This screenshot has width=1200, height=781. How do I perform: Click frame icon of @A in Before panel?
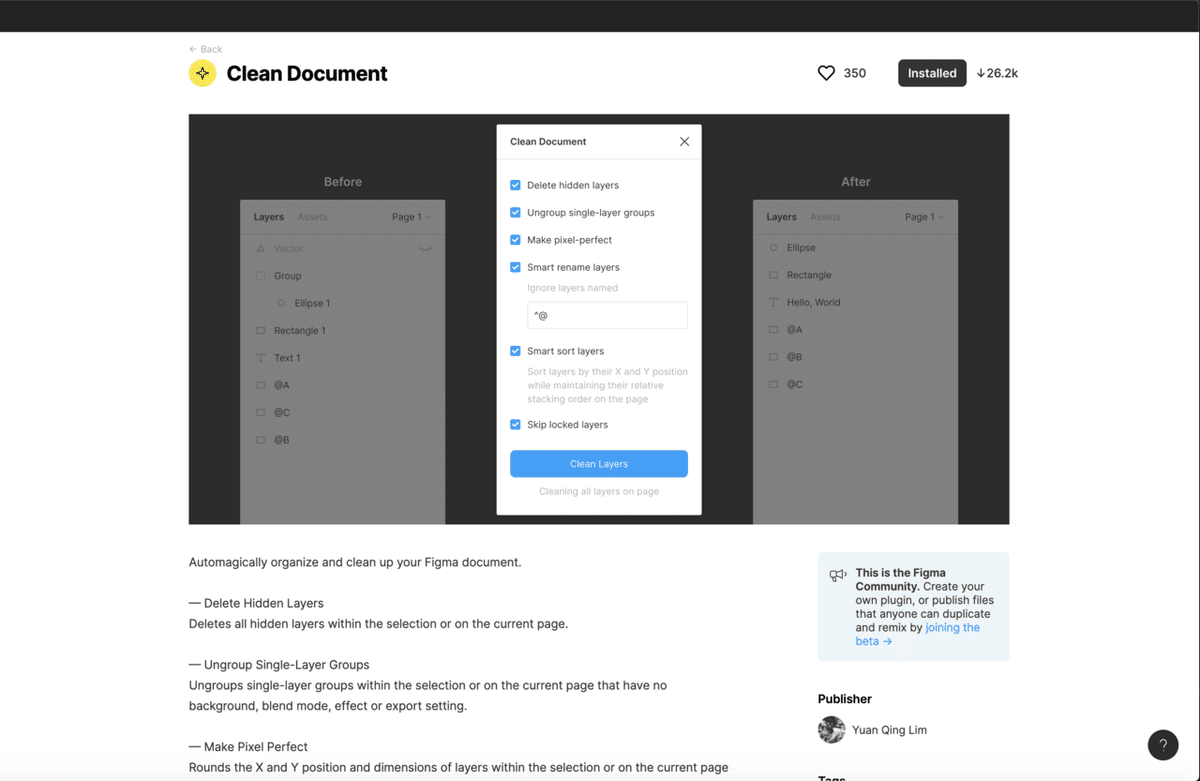click(261, 385)
